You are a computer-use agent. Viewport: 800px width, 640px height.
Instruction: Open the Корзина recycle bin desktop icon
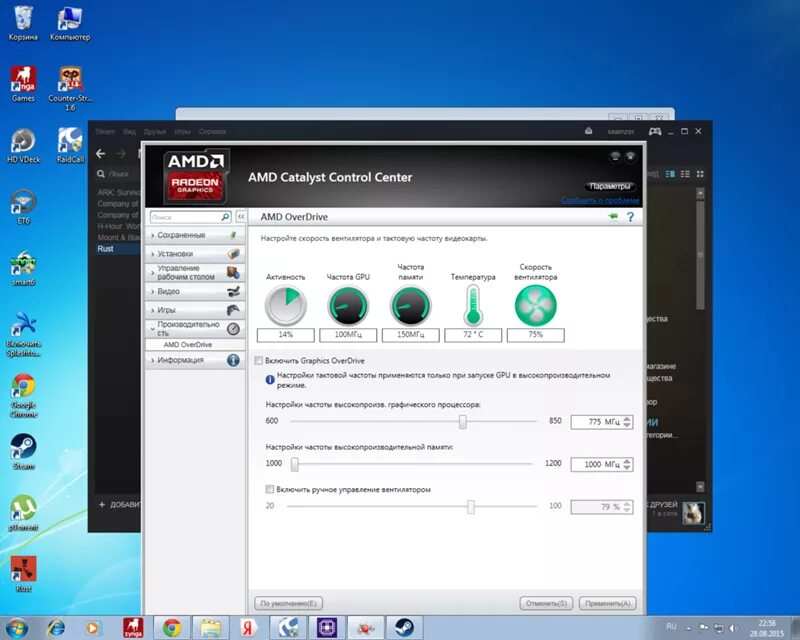[x=23, y=23]
